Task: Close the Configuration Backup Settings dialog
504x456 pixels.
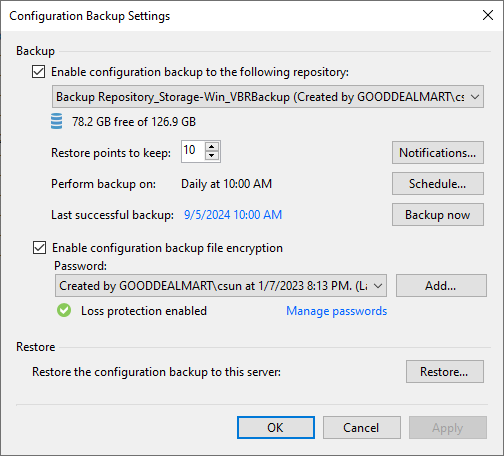Action: click(488, 15)
